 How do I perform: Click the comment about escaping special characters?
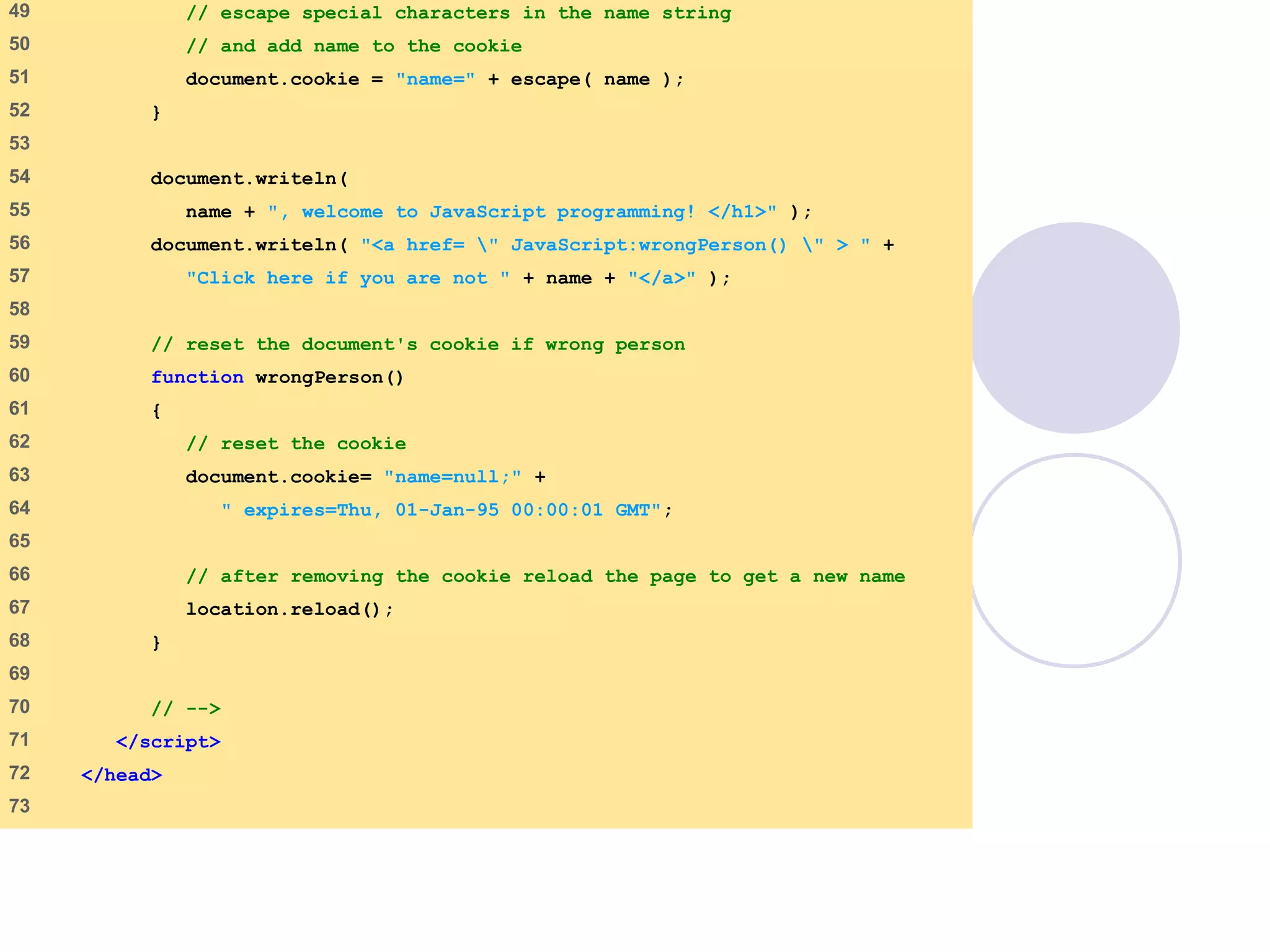(458, 13)
